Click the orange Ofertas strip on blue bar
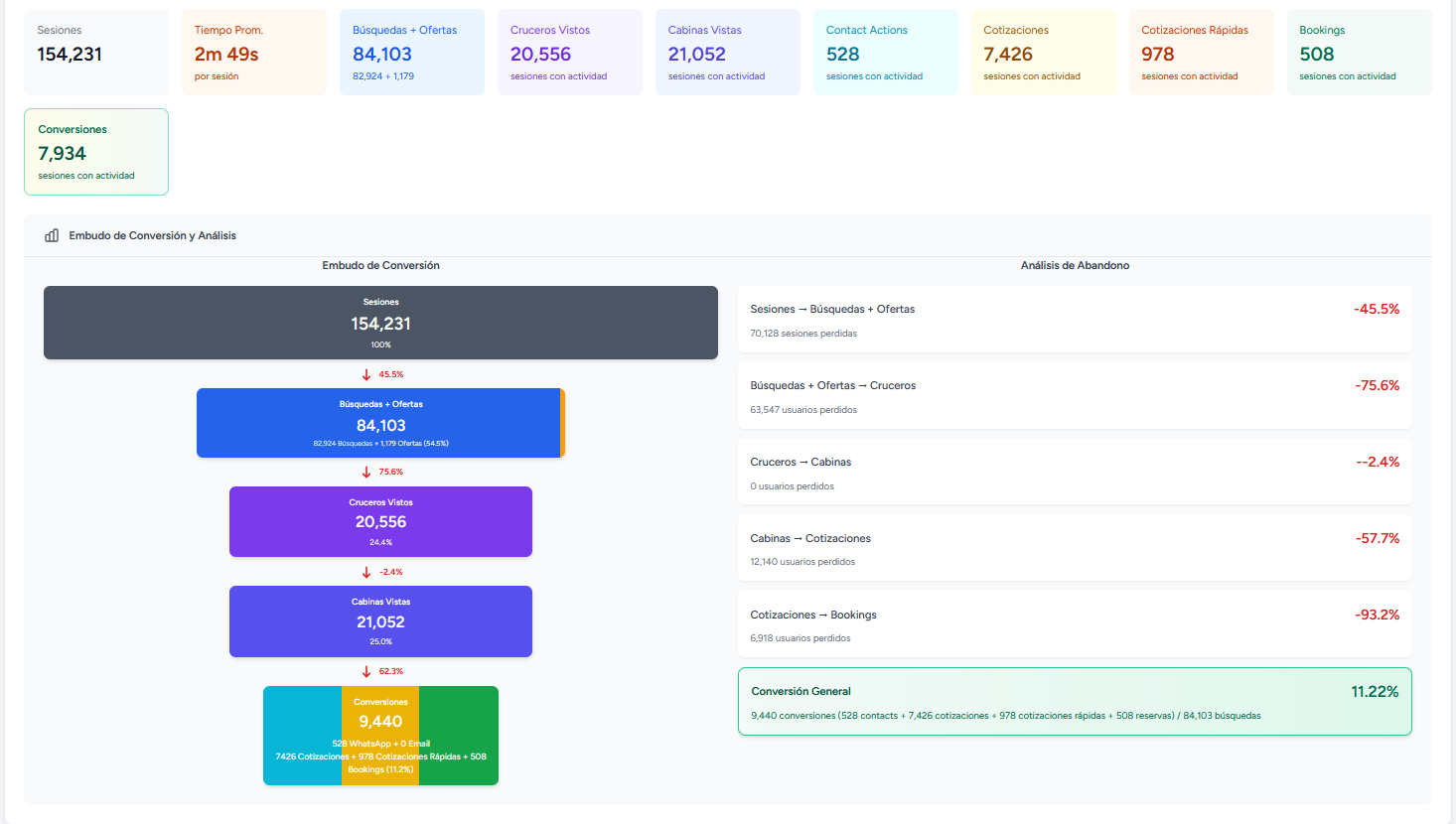 (562, 423)
